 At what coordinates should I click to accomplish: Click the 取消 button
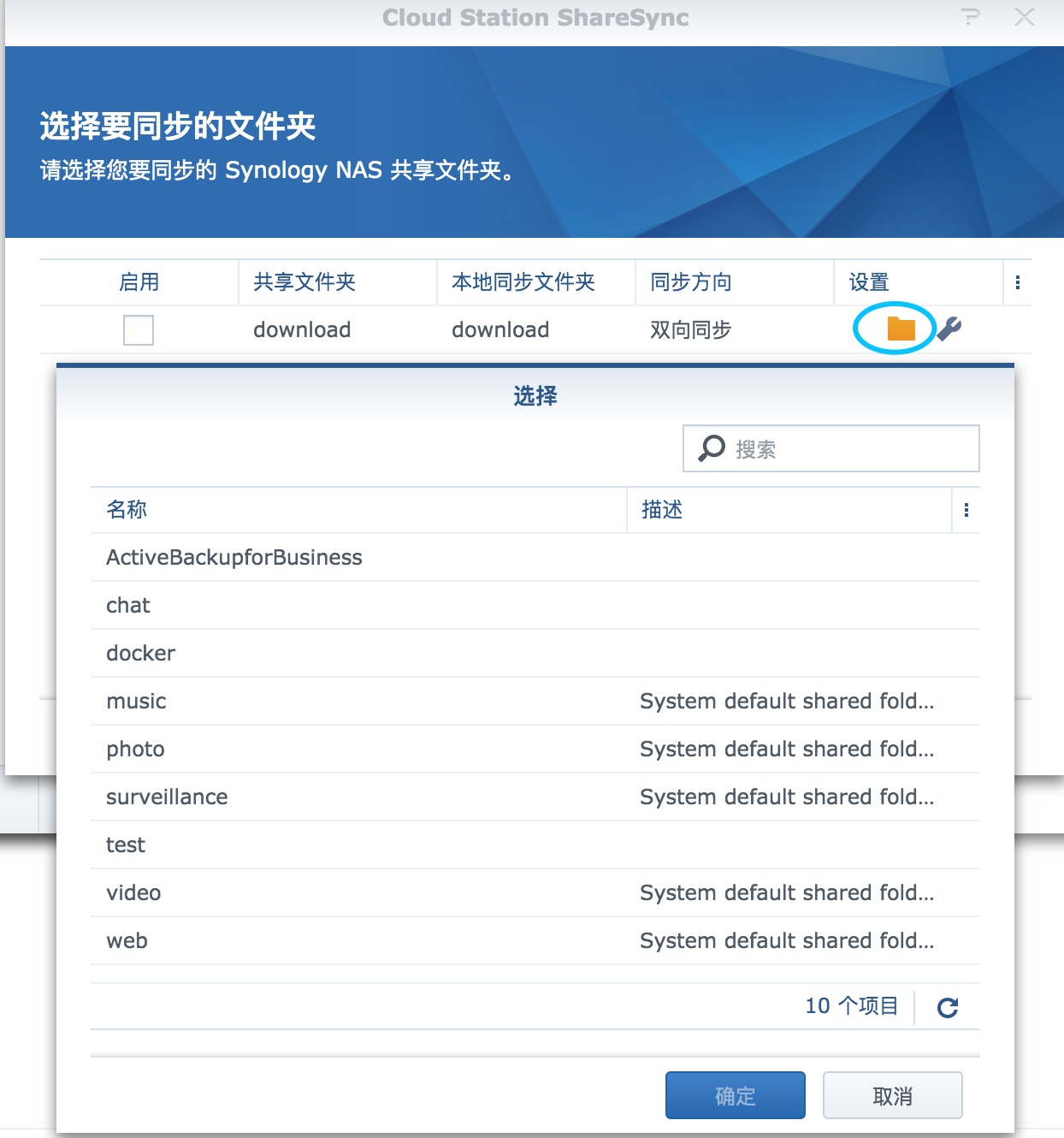pyautogui.click(x=893, y=1095)
